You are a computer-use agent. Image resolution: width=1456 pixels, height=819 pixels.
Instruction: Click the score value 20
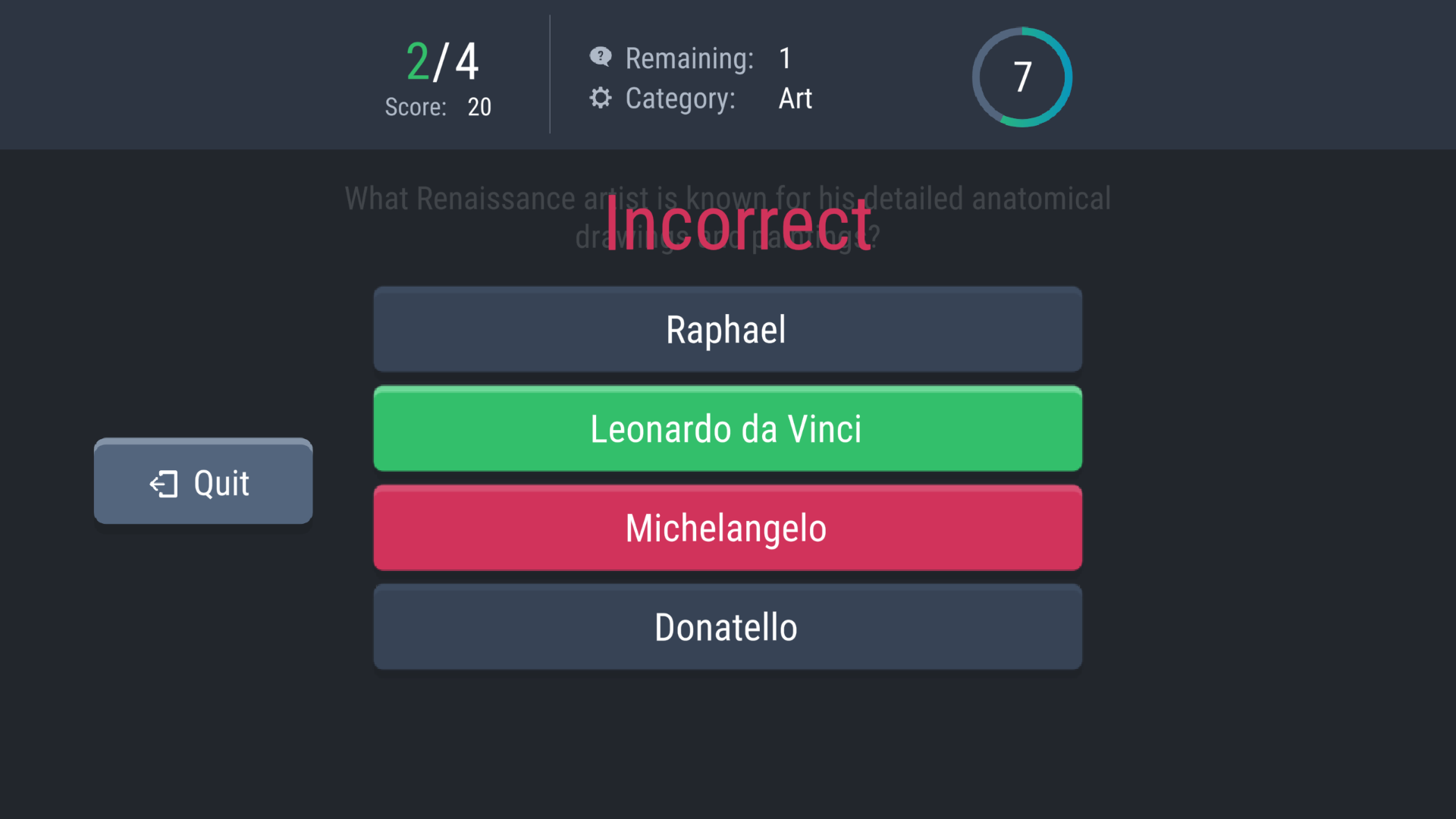(x=479, y=107)
